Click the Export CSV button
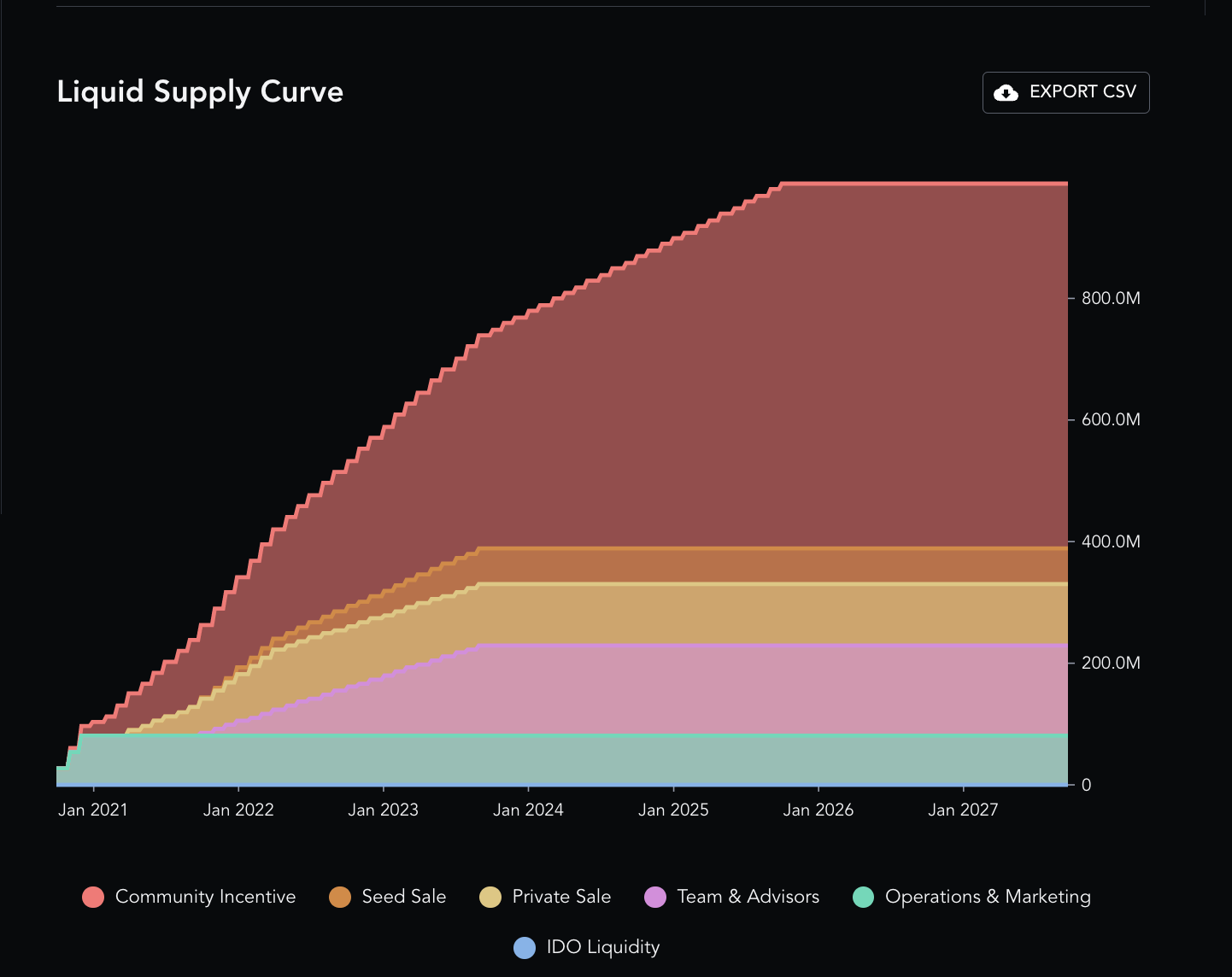Image resolution: width=1232 pixels, height=977 pixels. tap(1065, 92)
